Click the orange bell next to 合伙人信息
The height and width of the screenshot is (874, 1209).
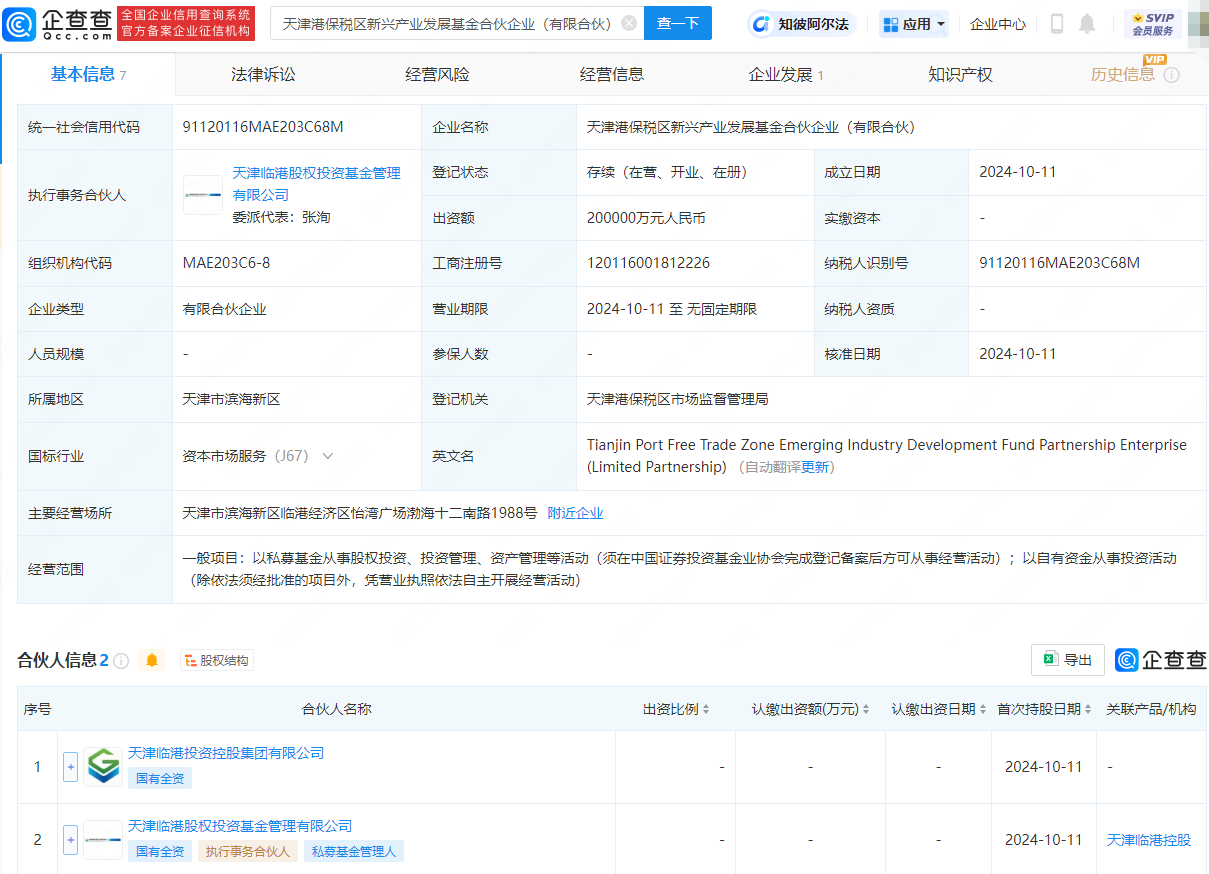[x=152, y=660]
